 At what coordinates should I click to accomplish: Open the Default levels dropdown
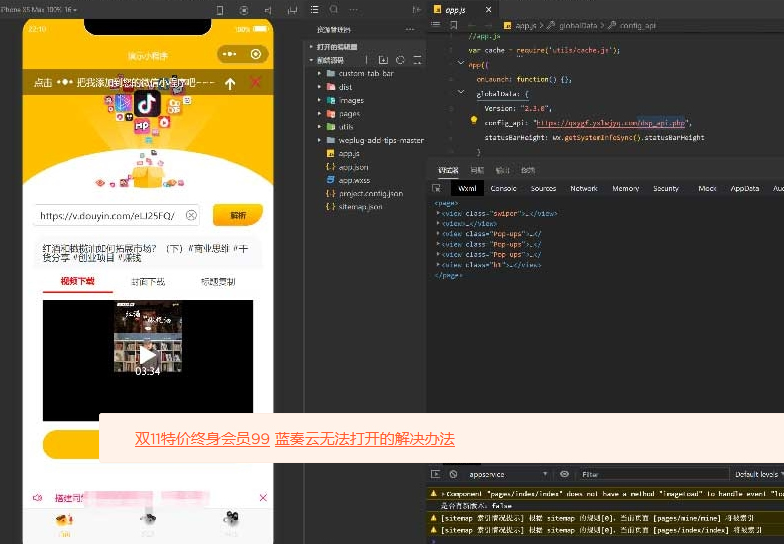[x=758, y=474]
